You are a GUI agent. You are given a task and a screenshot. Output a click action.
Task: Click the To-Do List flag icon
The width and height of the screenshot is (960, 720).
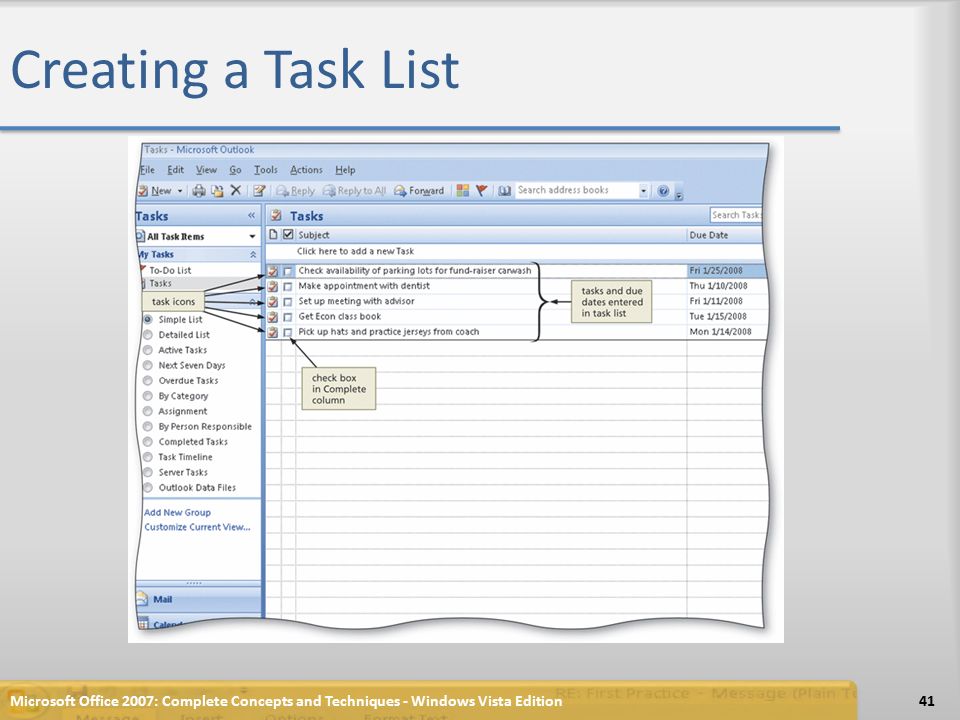pyautogui.click(x=143, y=269)
